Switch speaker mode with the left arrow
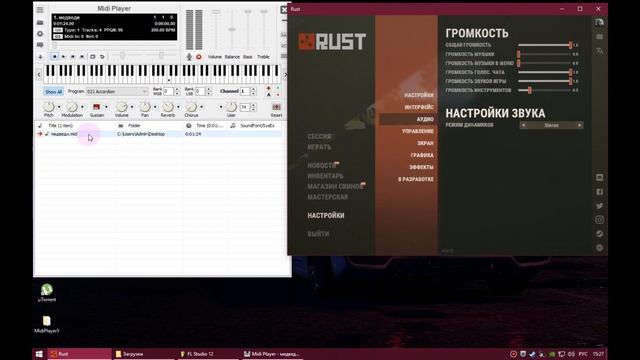This screenshot has height=360, width=640. pos(524,125)
